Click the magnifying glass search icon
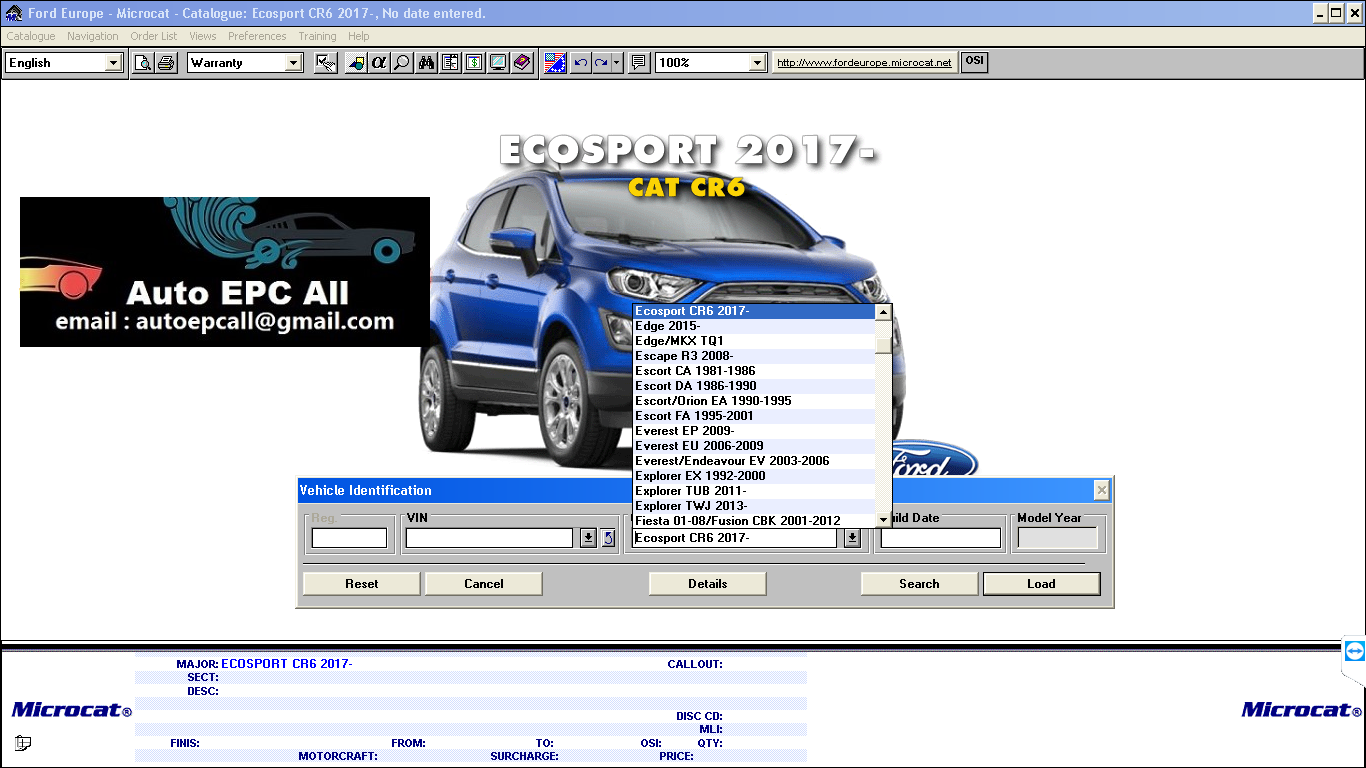The height and width of the screenshot is (768, 1366). point(401,62)
